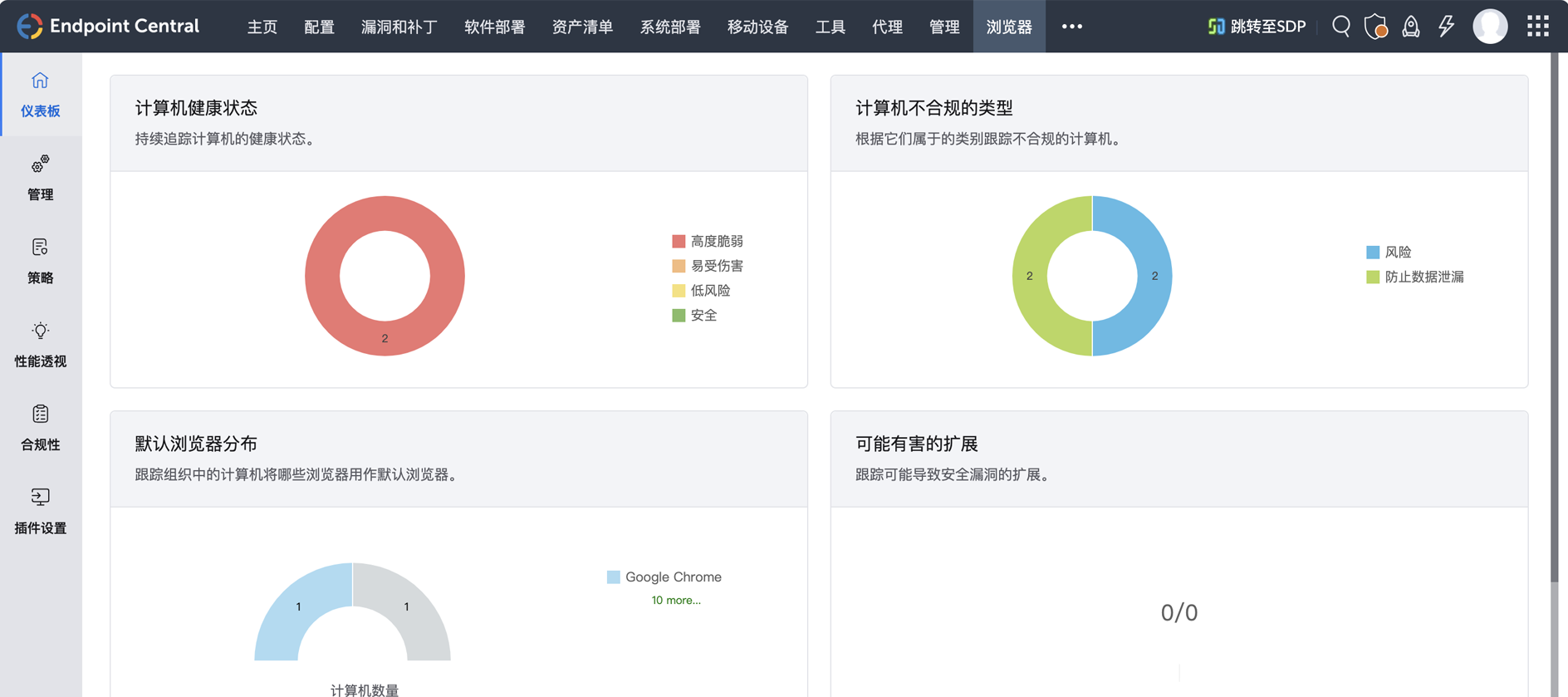Open the apps grid launcher icon
The width and height of the screenshot is (1568, 697).
pos(1537,27)
